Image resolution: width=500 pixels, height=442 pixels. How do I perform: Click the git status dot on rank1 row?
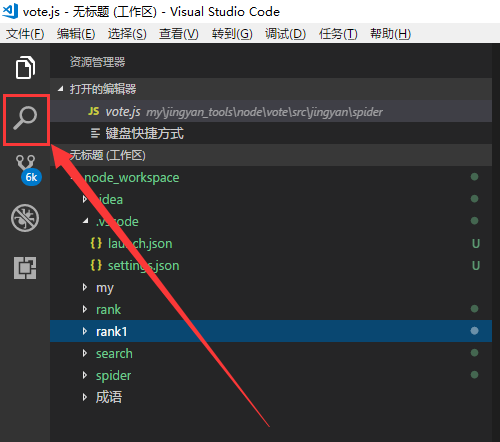tap(474, 331)
